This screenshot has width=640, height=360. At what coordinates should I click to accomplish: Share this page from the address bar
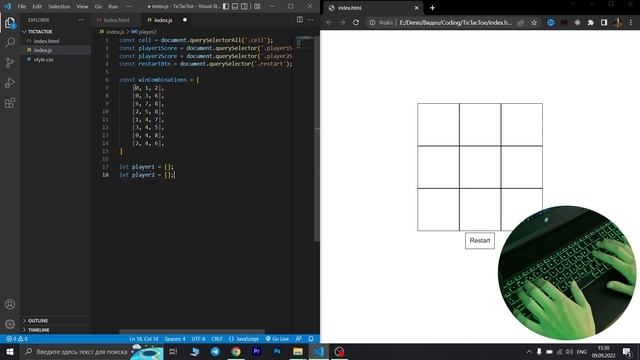521,23
